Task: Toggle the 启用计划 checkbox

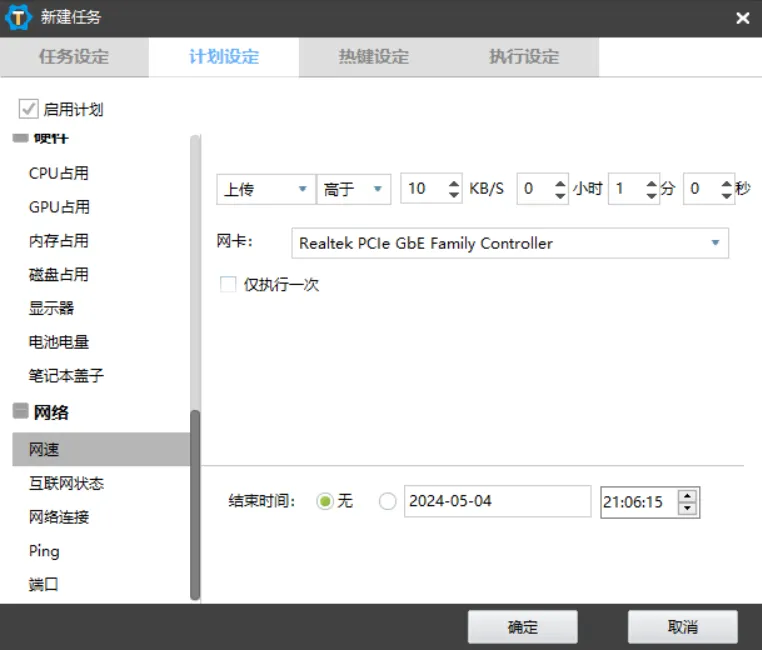Action: 29,109
